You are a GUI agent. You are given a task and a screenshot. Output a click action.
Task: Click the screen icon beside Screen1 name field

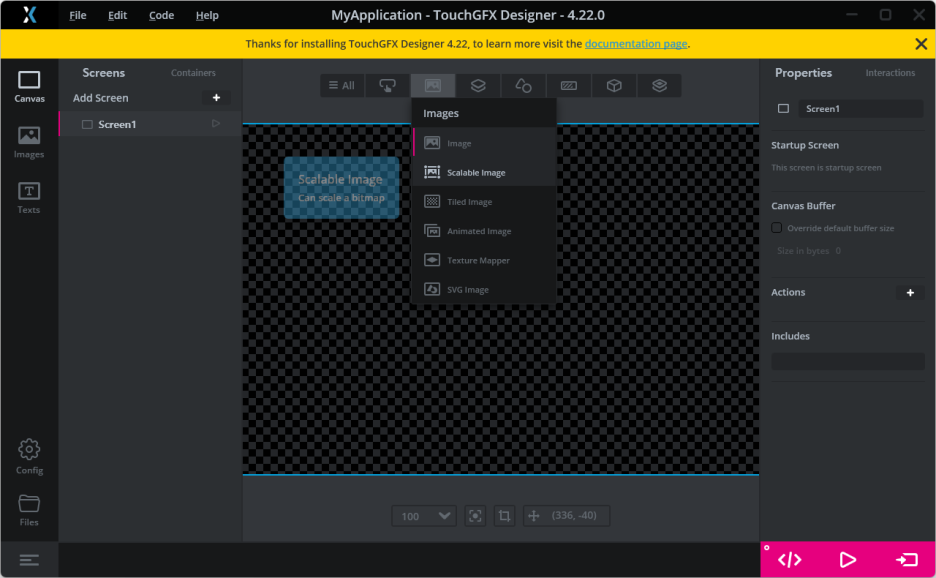[783, 109]
